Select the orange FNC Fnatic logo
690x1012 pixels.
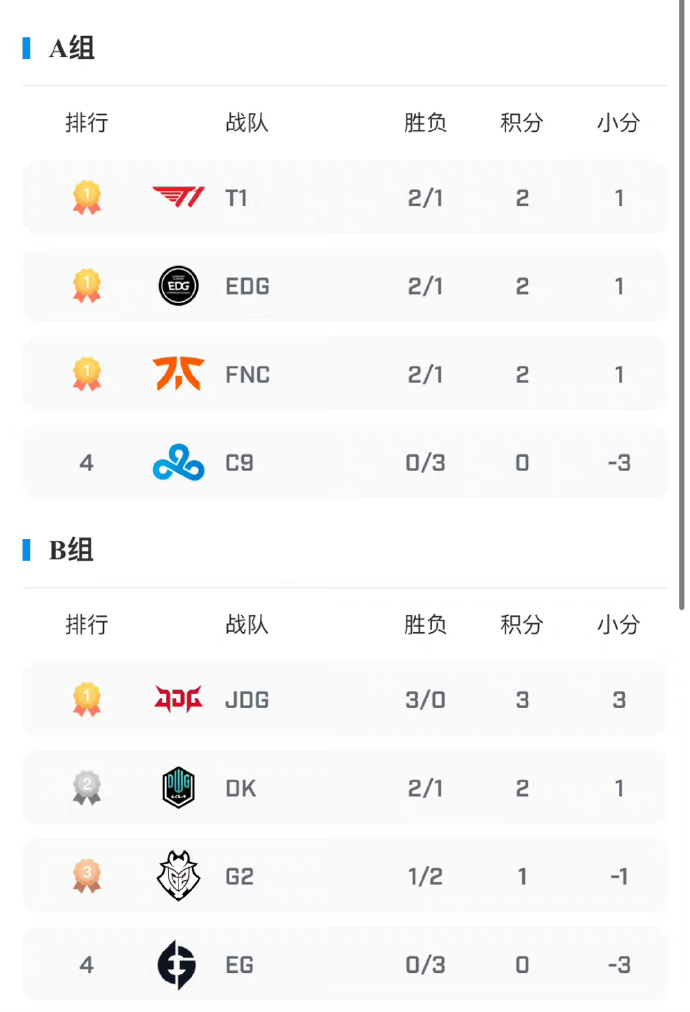tap(178, 374)
